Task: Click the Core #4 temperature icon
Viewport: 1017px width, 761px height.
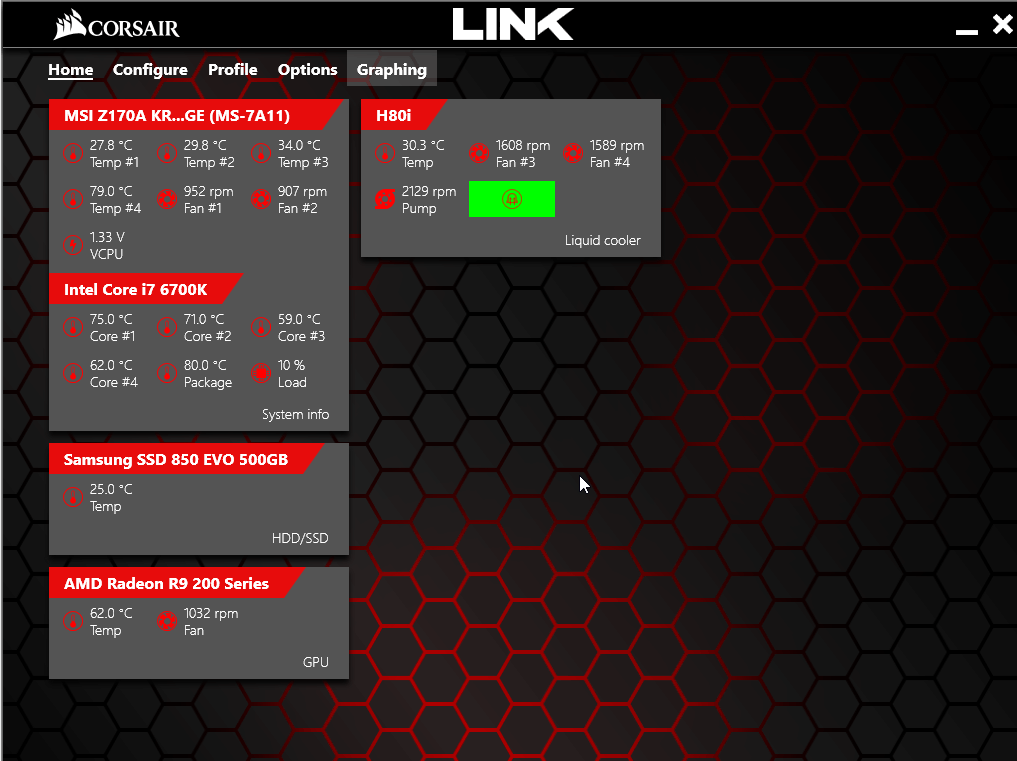Action: coord(73,373)
